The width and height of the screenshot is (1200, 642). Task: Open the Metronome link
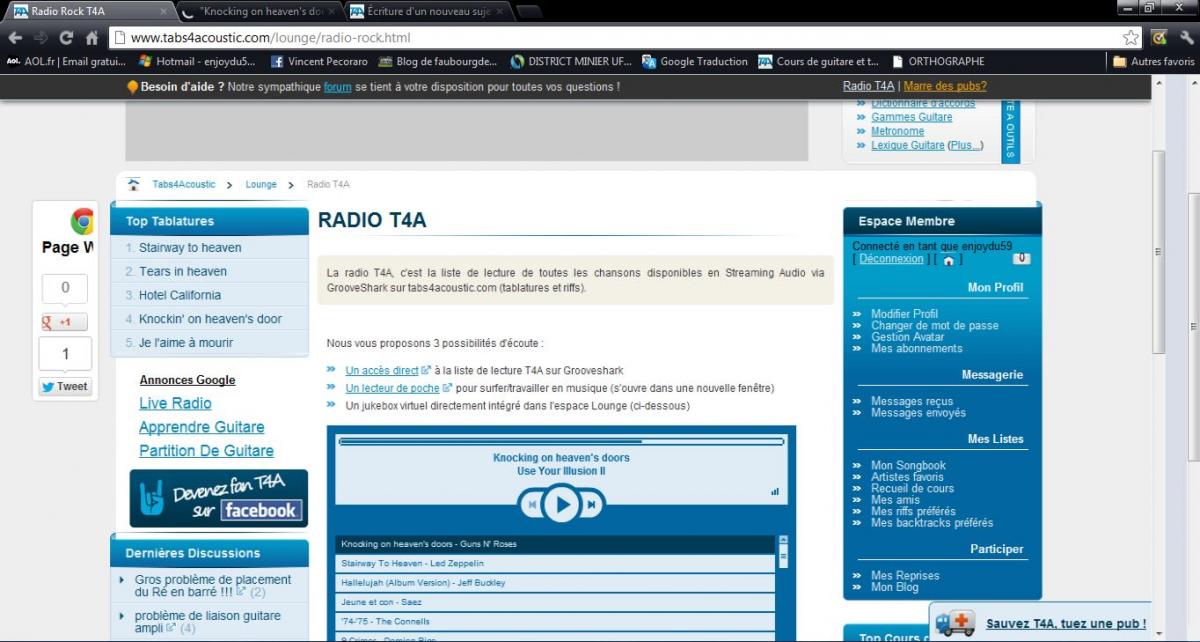[x=897, y=131]
